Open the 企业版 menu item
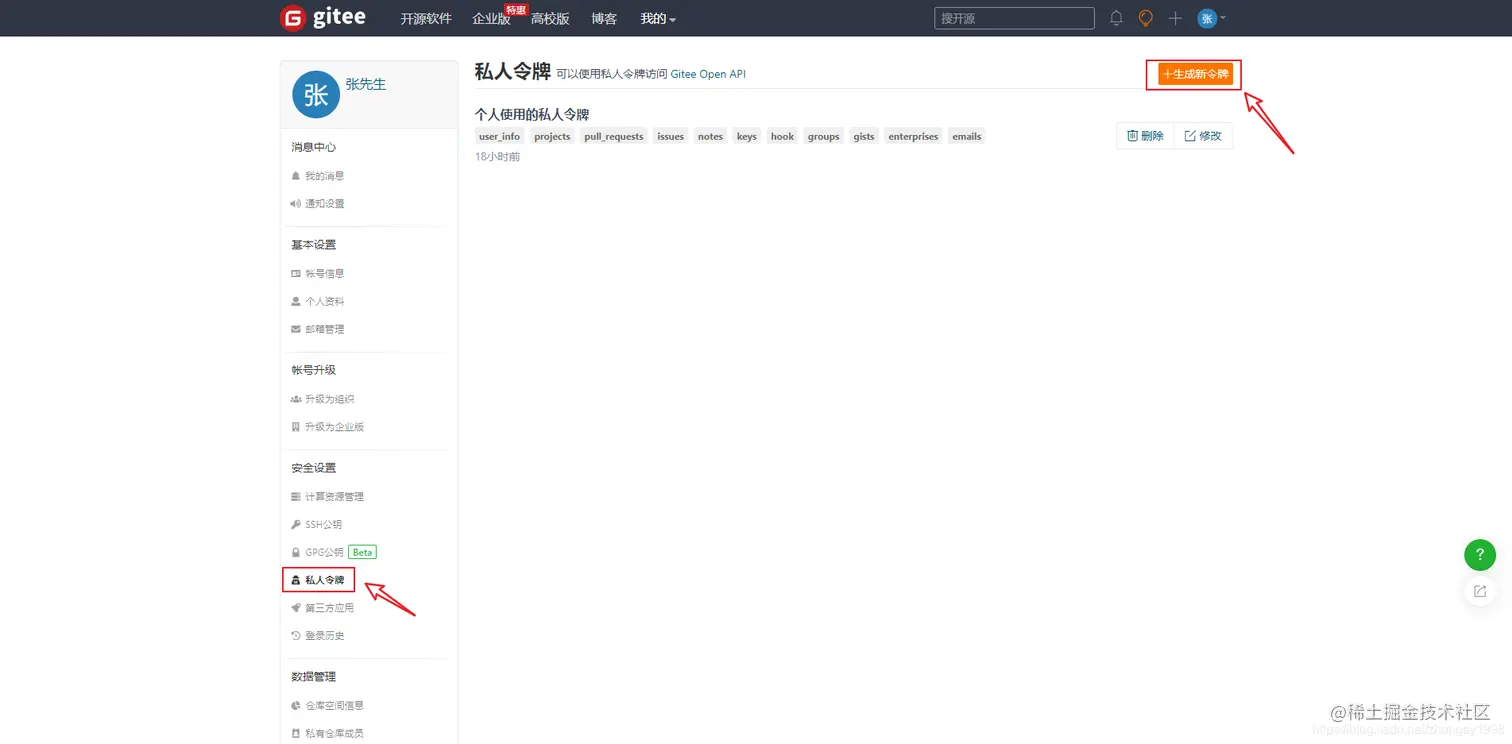The width and height of the screenshot is (1512, 744). (491, 18)
